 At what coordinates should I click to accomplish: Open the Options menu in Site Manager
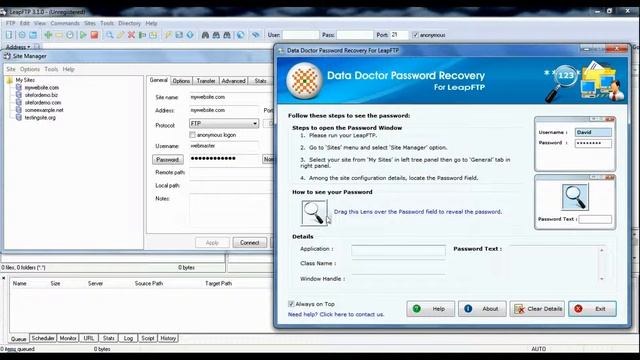click(30, 69)
